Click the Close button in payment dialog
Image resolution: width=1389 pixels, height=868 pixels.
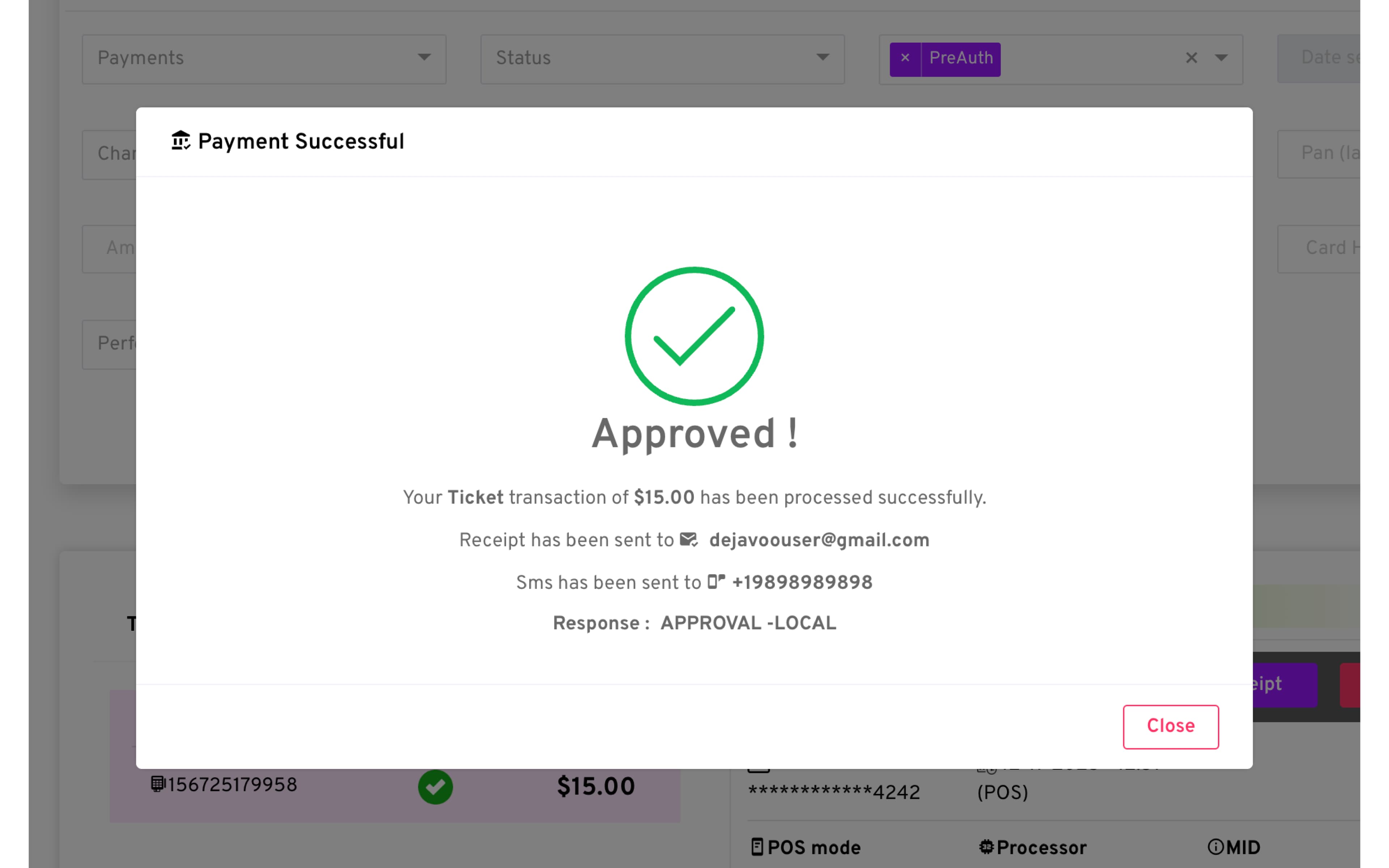(1170, 726)
